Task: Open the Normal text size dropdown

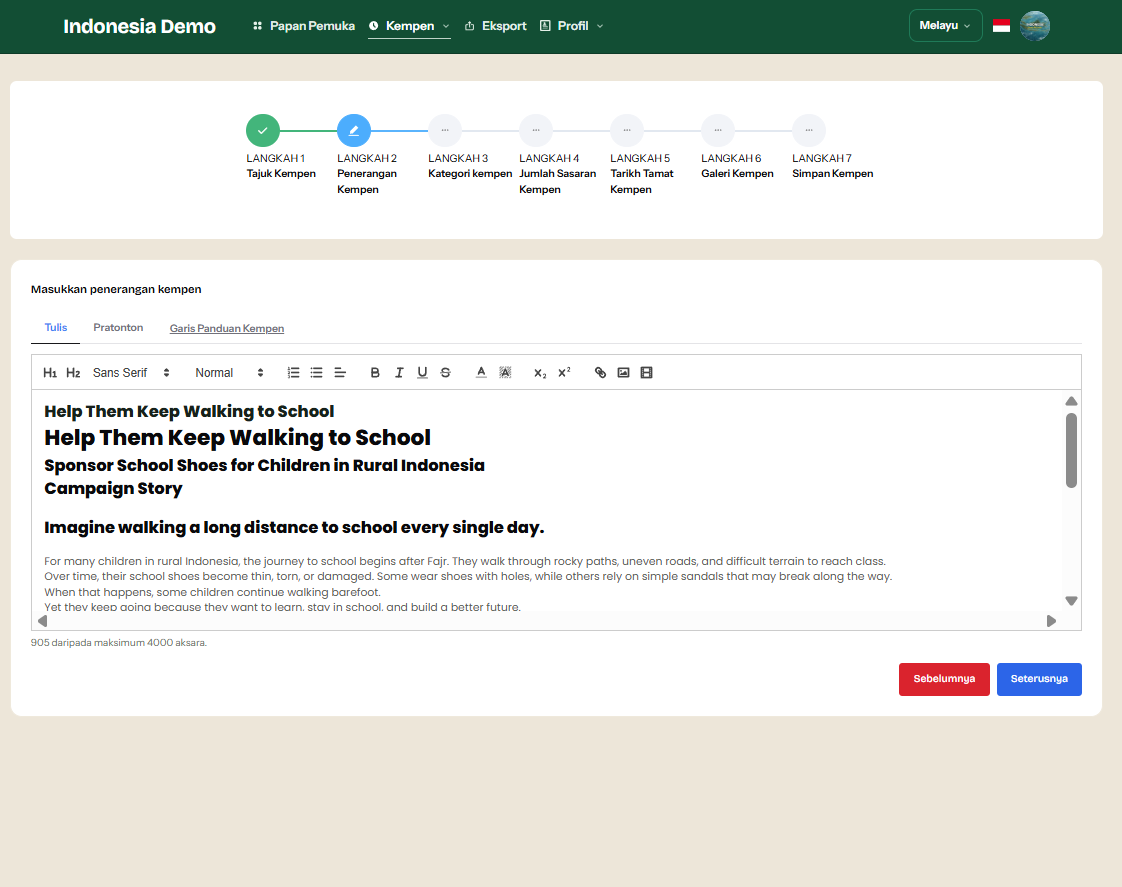Action: [229, 373]
